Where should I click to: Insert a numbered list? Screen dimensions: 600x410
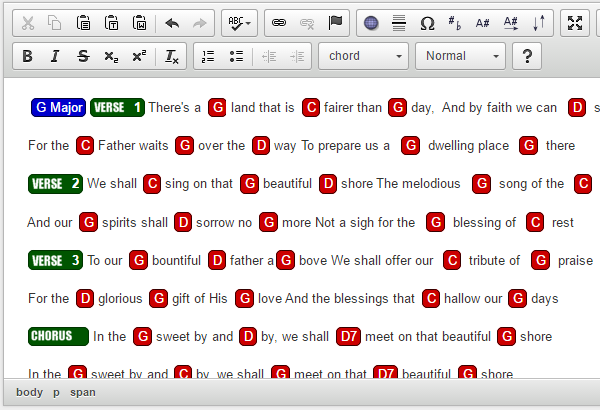click(x=208, y=56)
